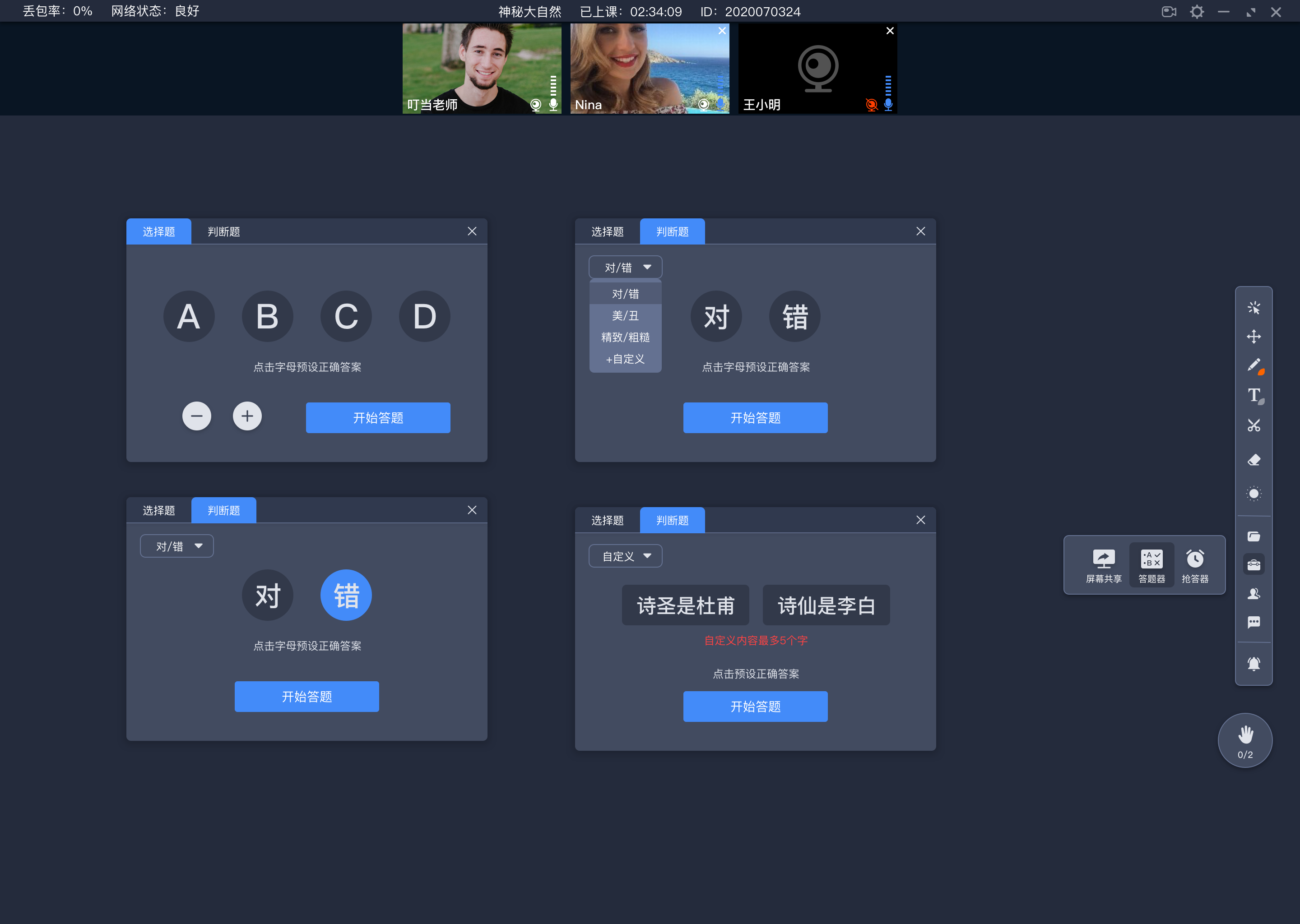Click Nina's video thumbnail in top bar
The width and height of the screenshot is (1300, 924).
[649, 68]
